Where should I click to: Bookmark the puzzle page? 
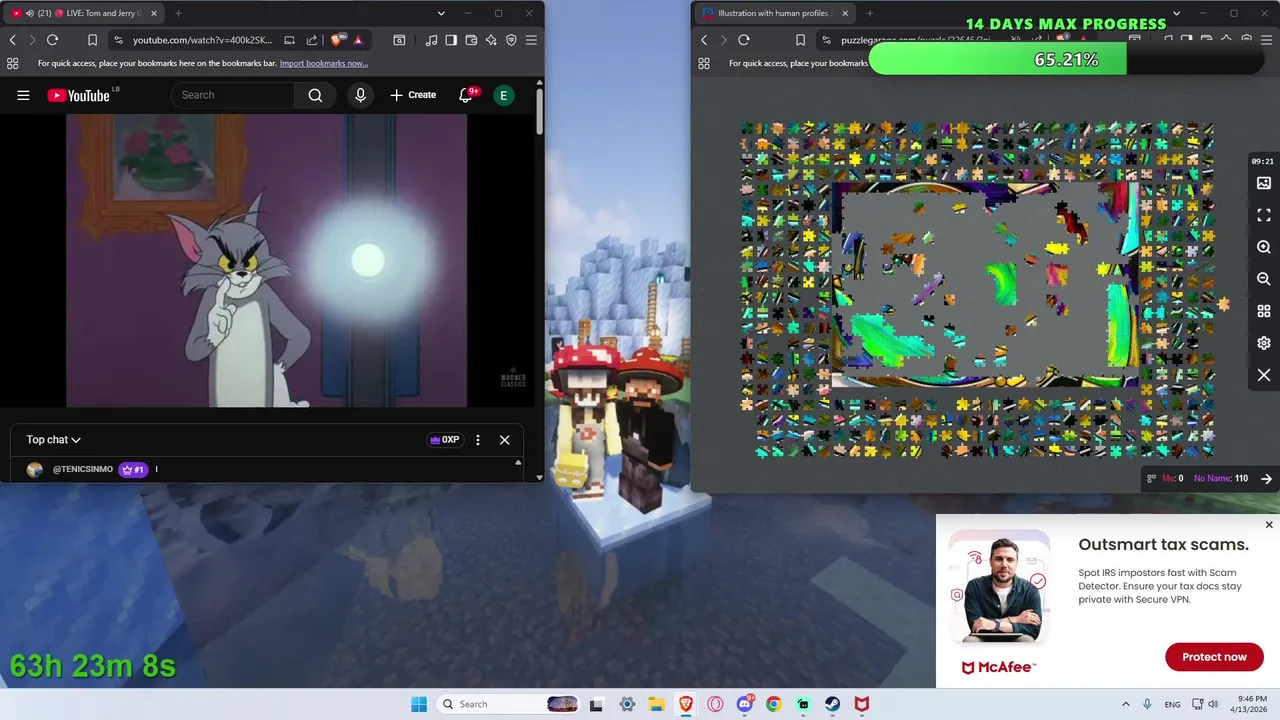point(800,40)
